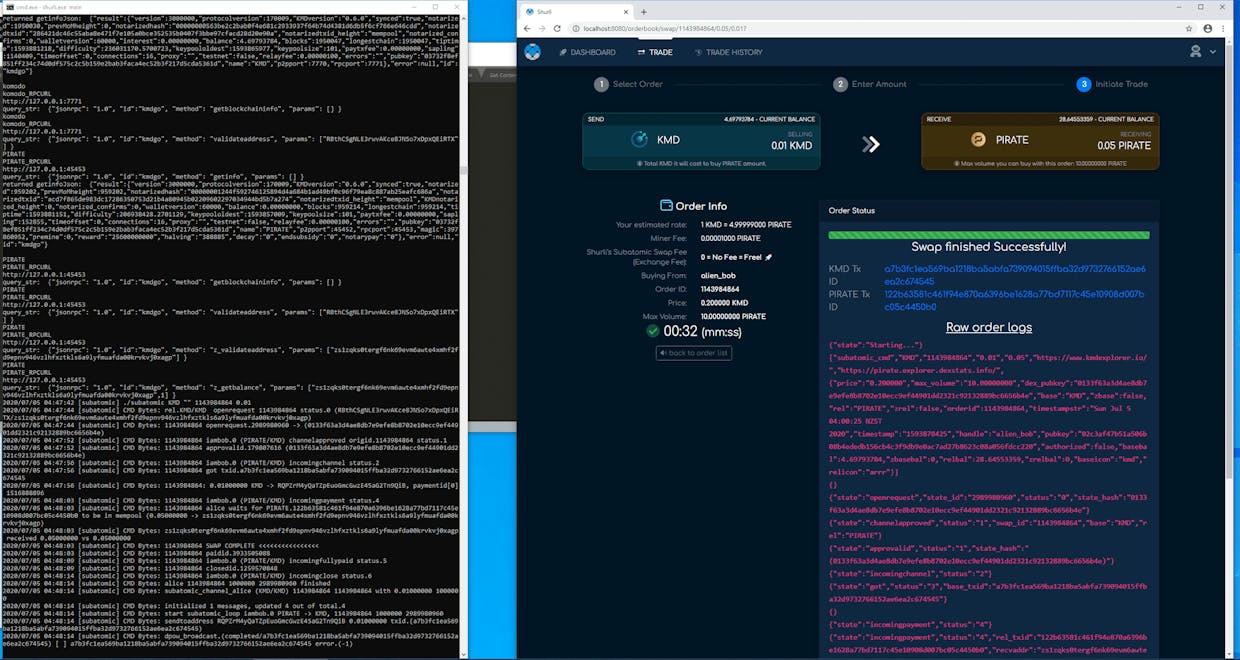Click the KMD coin icon in Send card
1240x660 pixels.
tap(640, 140)
